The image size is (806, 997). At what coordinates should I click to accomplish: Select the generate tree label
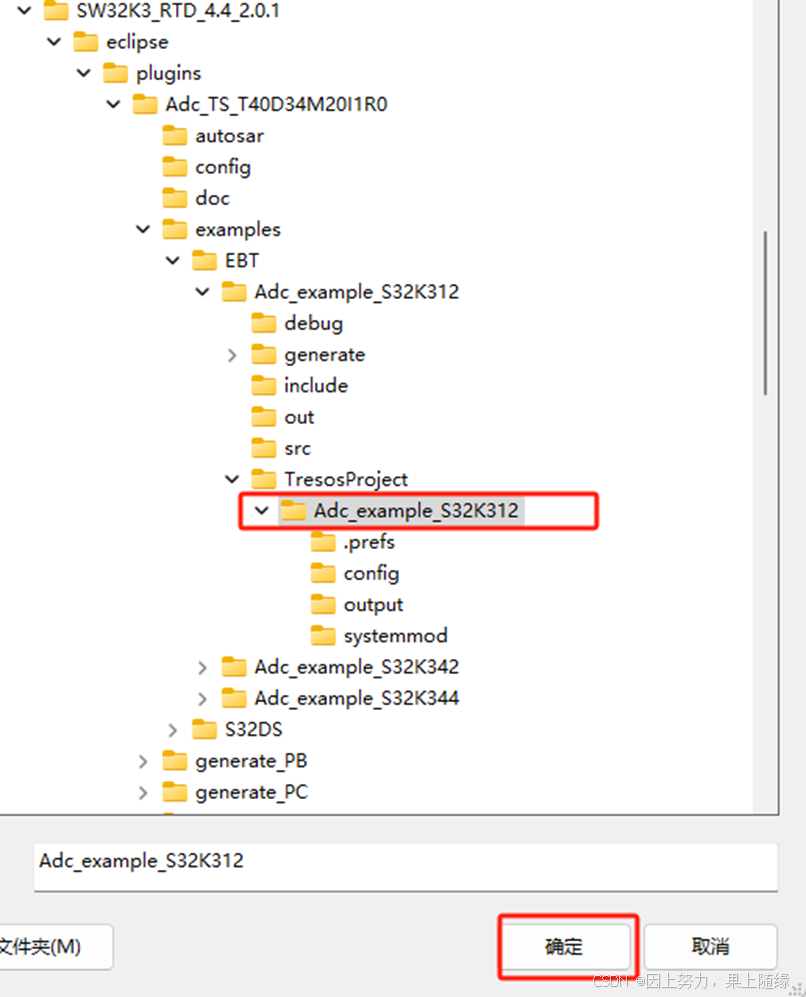pyautogui.click(x=325, y=355)
